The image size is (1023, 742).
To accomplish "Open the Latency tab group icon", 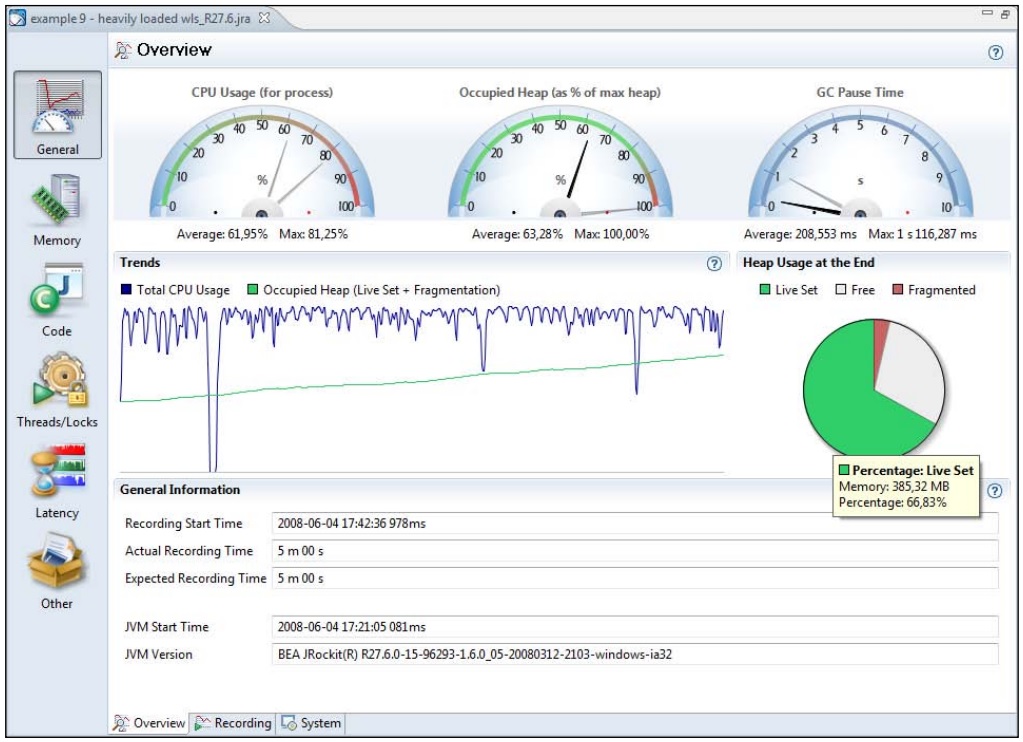I will (57, 482).
